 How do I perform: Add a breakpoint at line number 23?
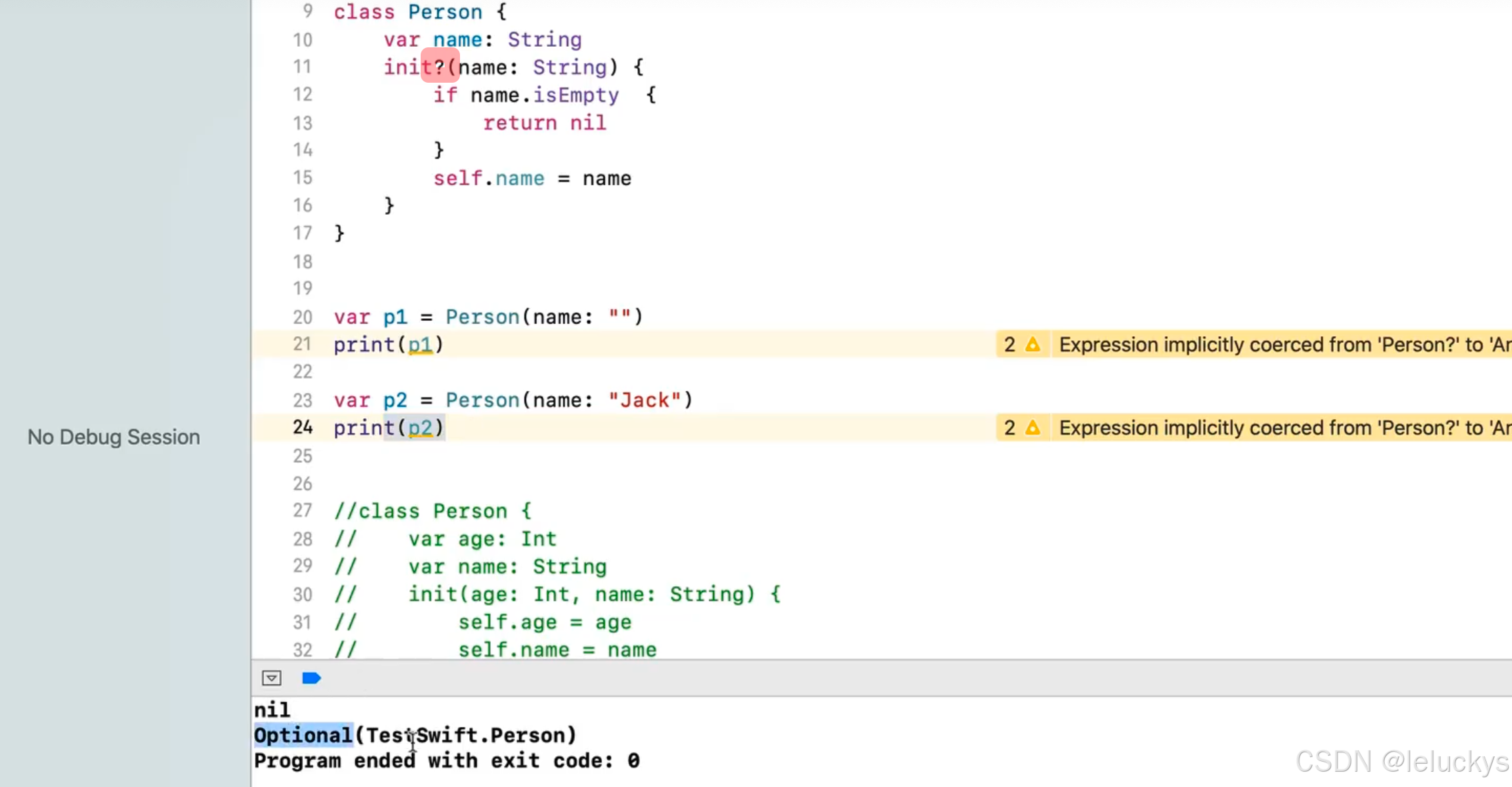(302, 400)
